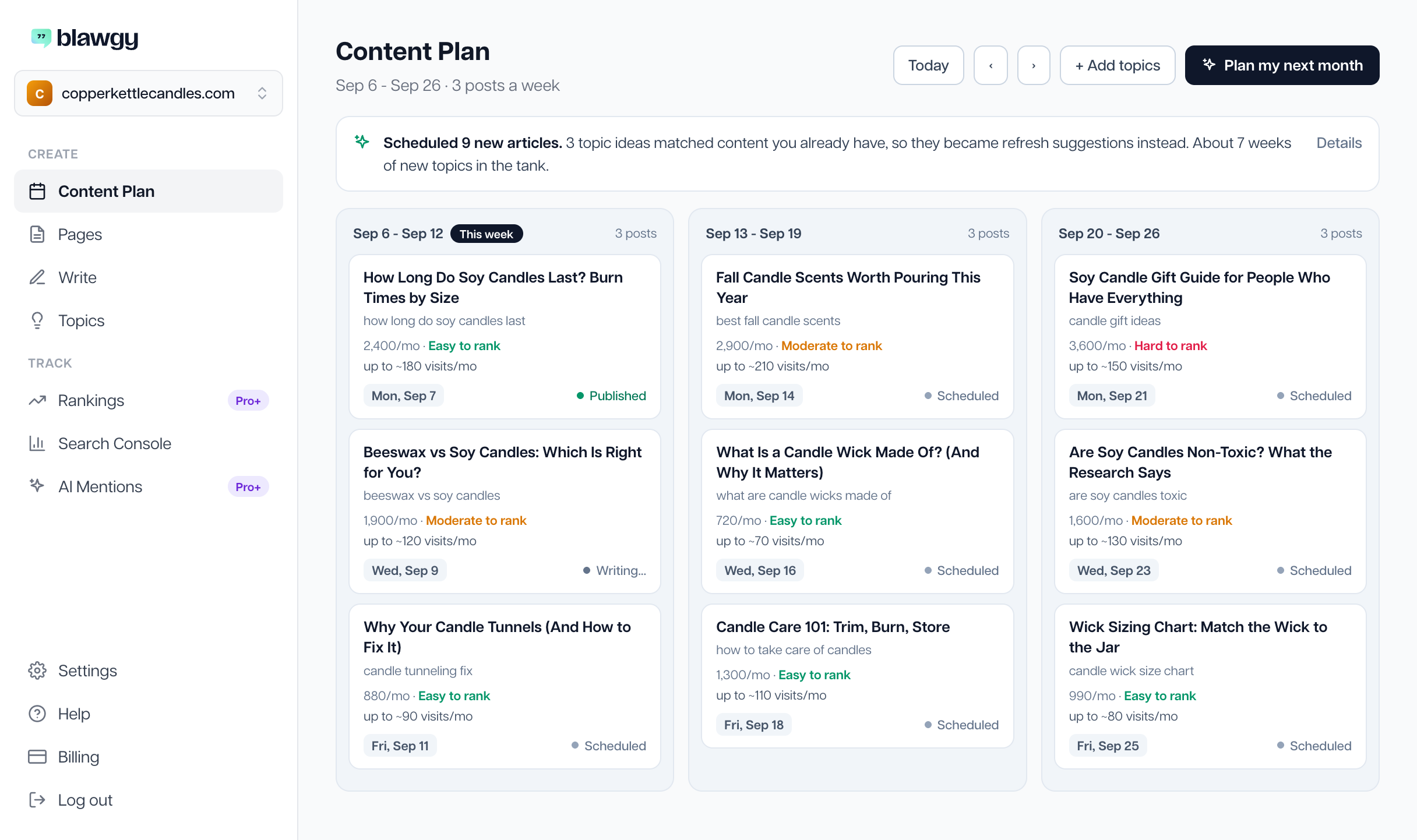This screenshot has height=840, width=1417.
Task: Go to the next weeks with right chevron
Action: click(x=1034, y=65)
